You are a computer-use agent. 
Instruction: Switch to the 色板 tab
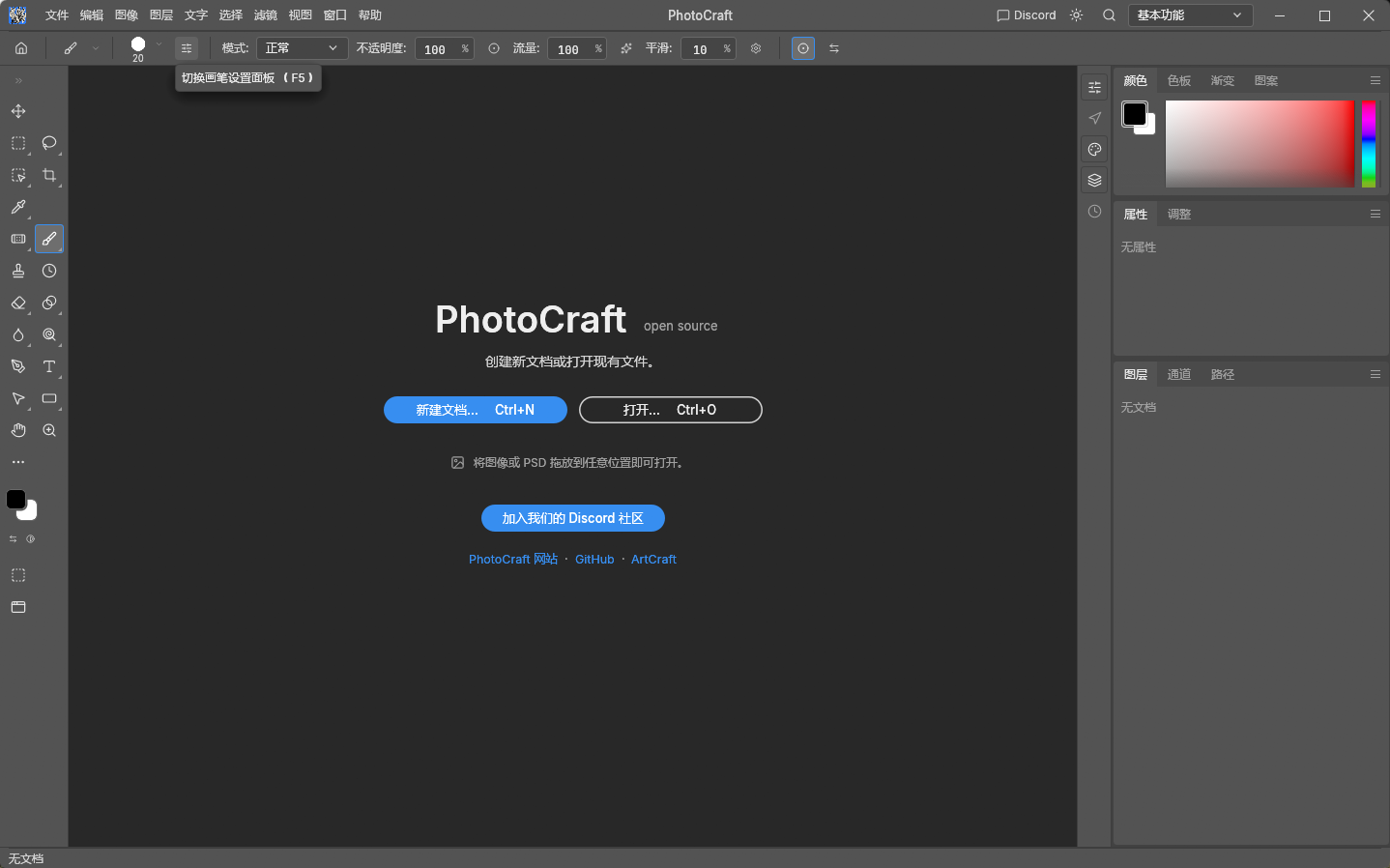(1179, 80)
